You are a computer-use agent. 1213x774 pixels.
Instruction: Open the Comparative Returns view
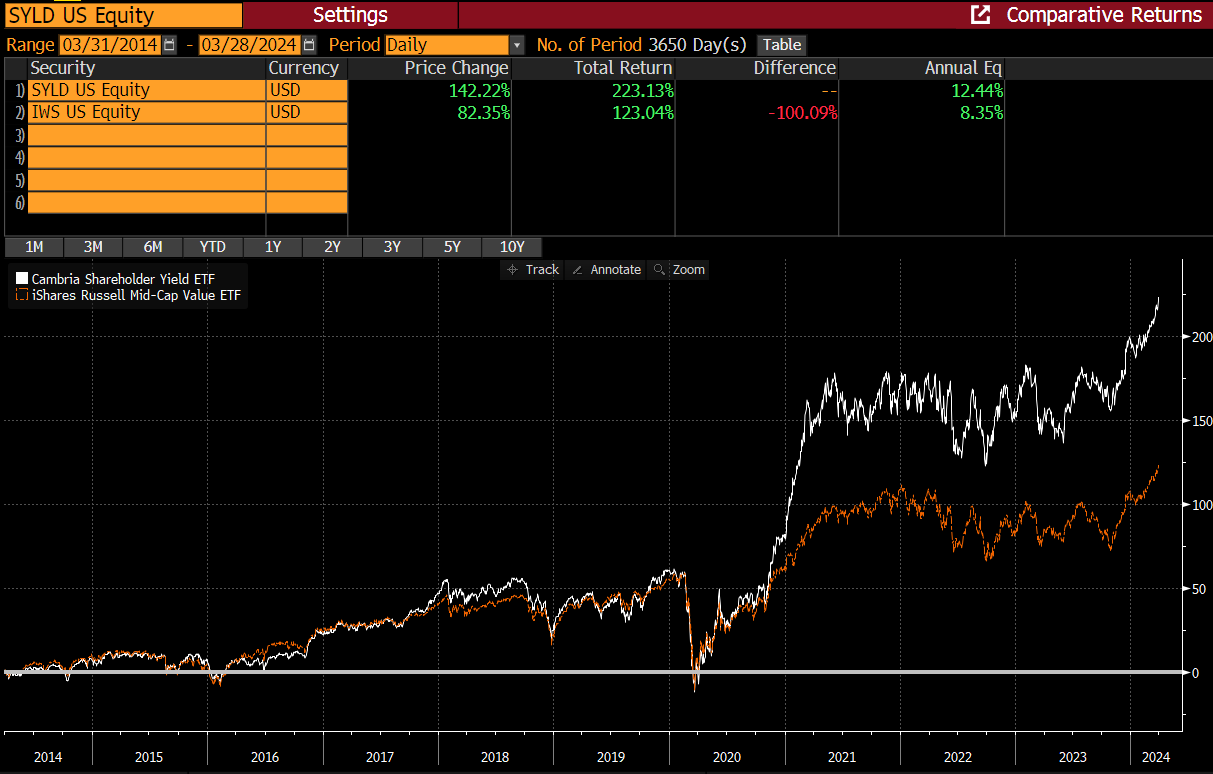click(1104, 15)
